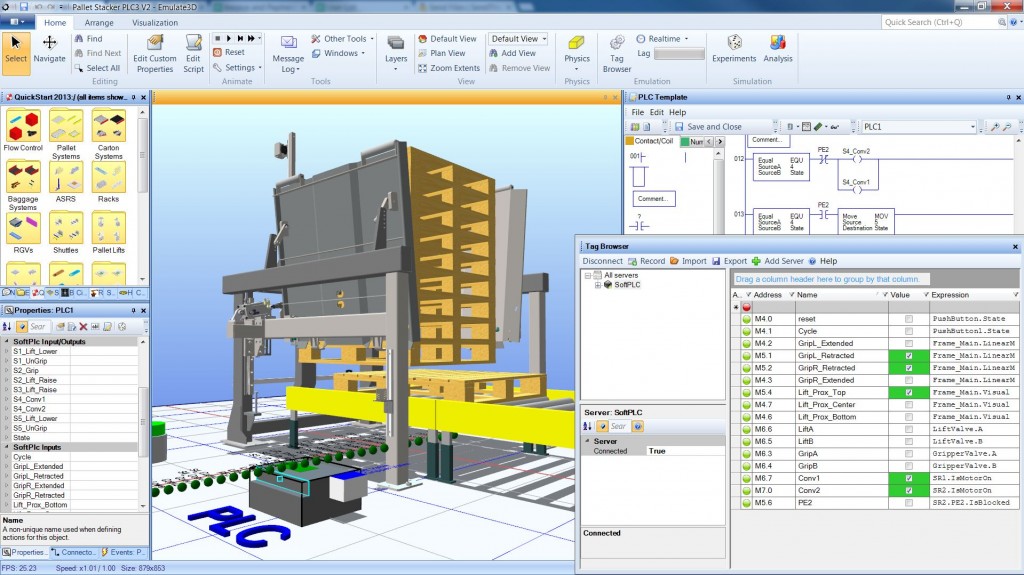
Task: Open Baggage Systems catalog
Action: (x=23, y=186)
